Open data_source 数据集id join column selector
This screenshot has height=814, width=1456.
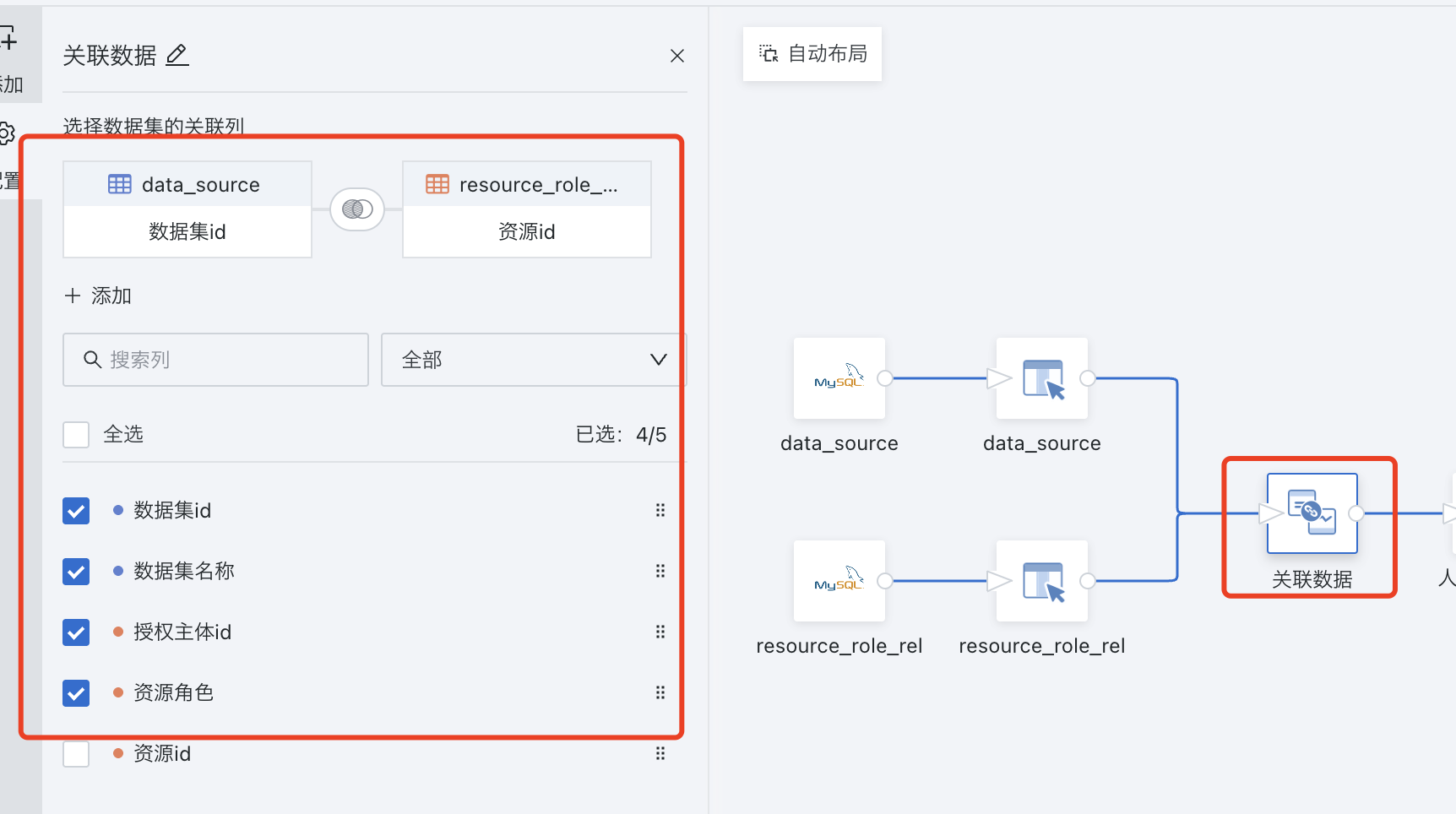(187, 232)
